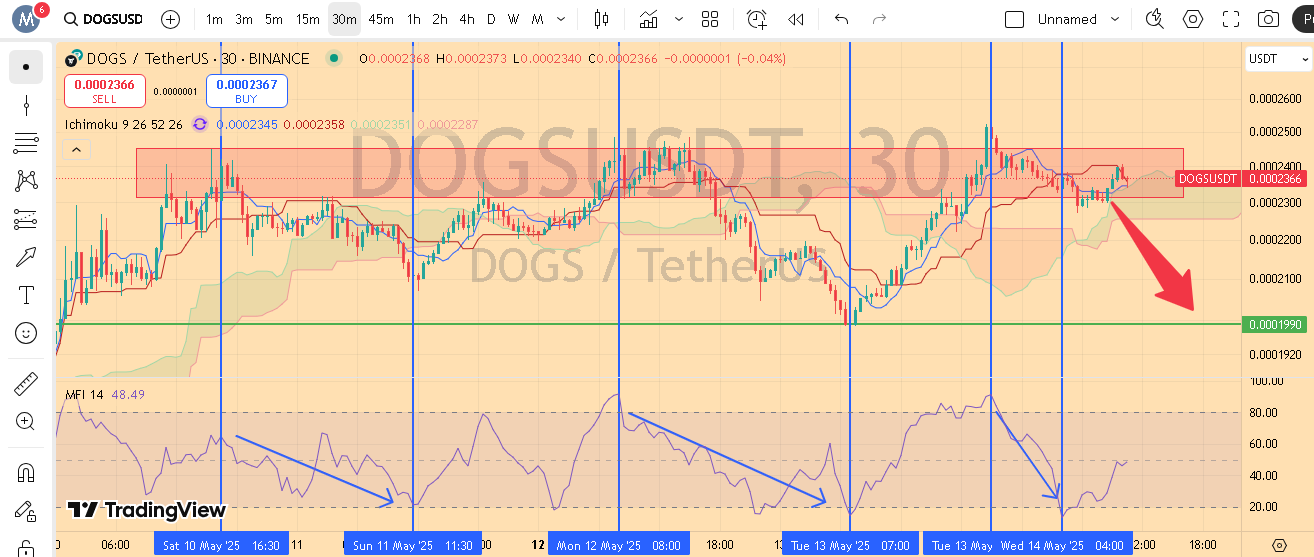This screenshot has height=557, width=1314.
Task: Switch to the 1m timeframe
Action: coord(215,19)
